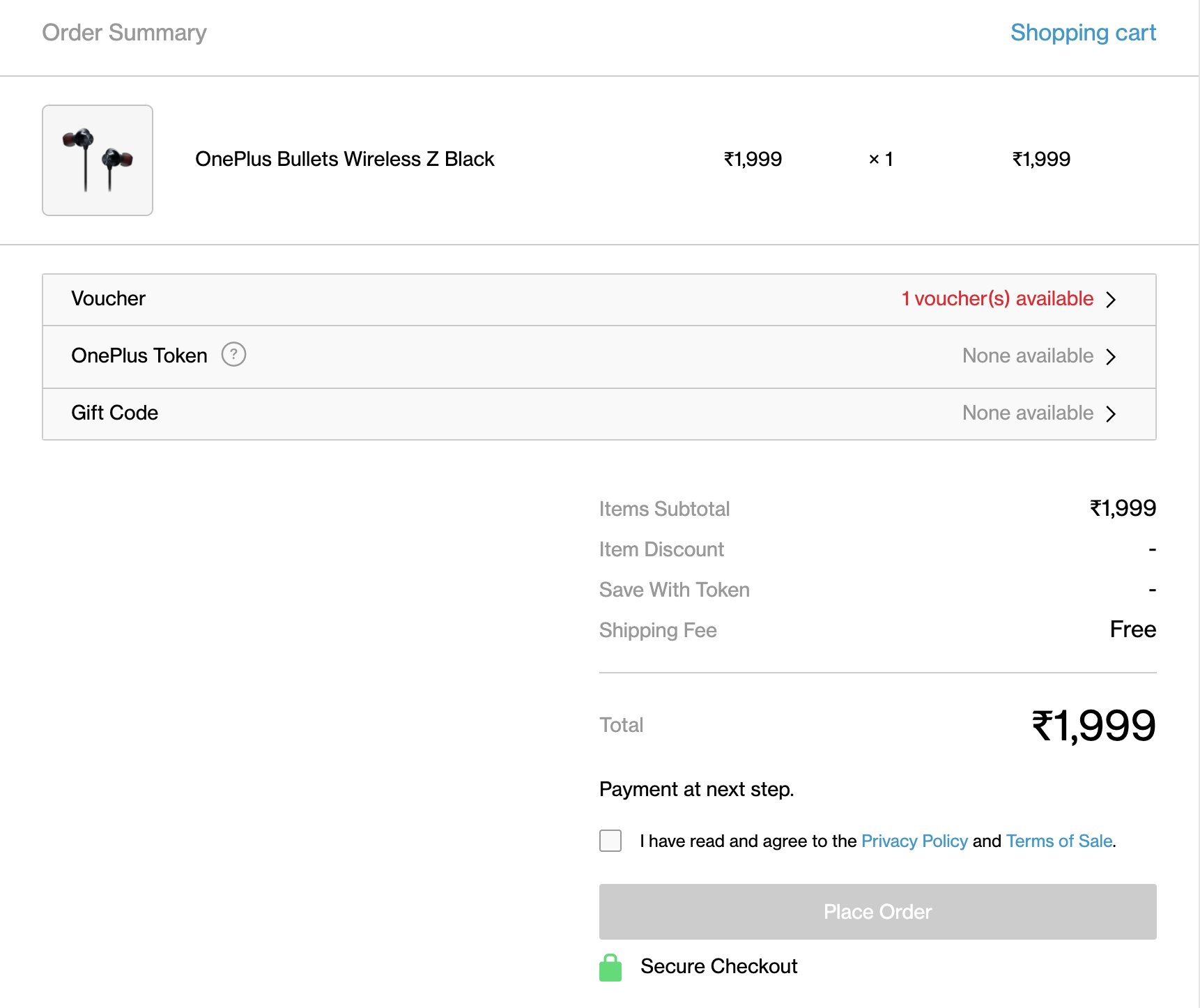Click the Gift Code None available text

(1027, 413)
